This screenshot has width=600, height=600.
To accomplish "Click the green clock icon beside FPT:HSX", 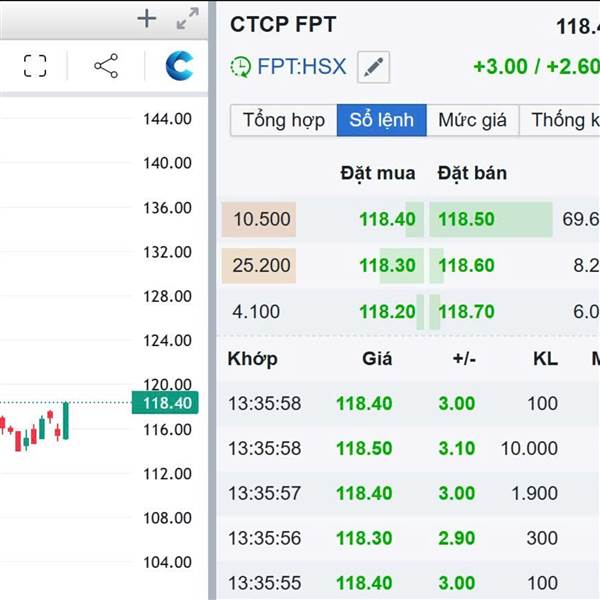I will (241, 67).
